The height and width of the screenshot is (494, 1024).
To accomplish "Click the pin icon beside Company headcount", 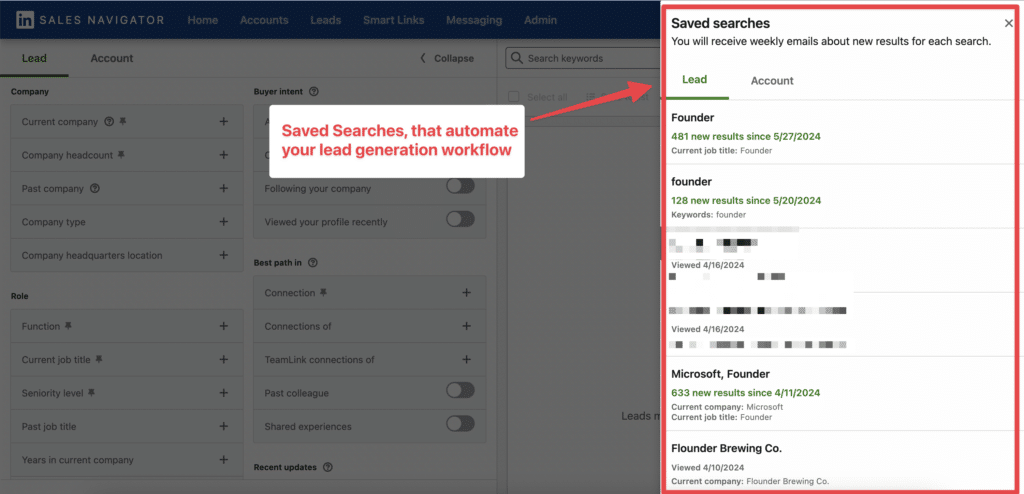I will [x=121, y=155].
